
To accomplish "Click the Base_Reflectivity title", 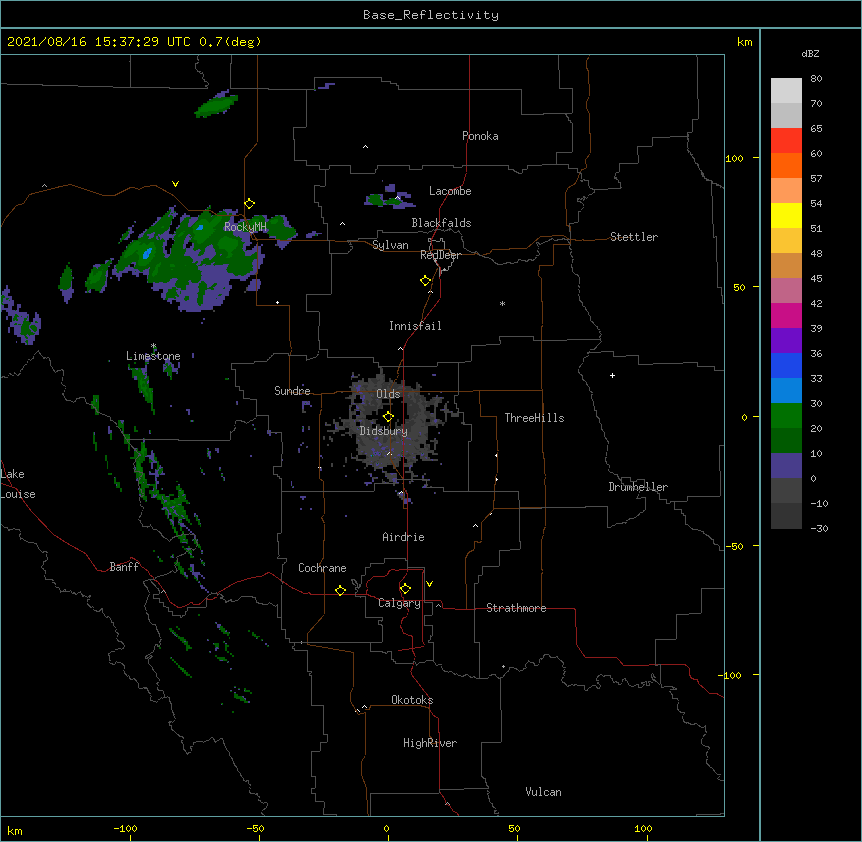I will coord(431,15).
